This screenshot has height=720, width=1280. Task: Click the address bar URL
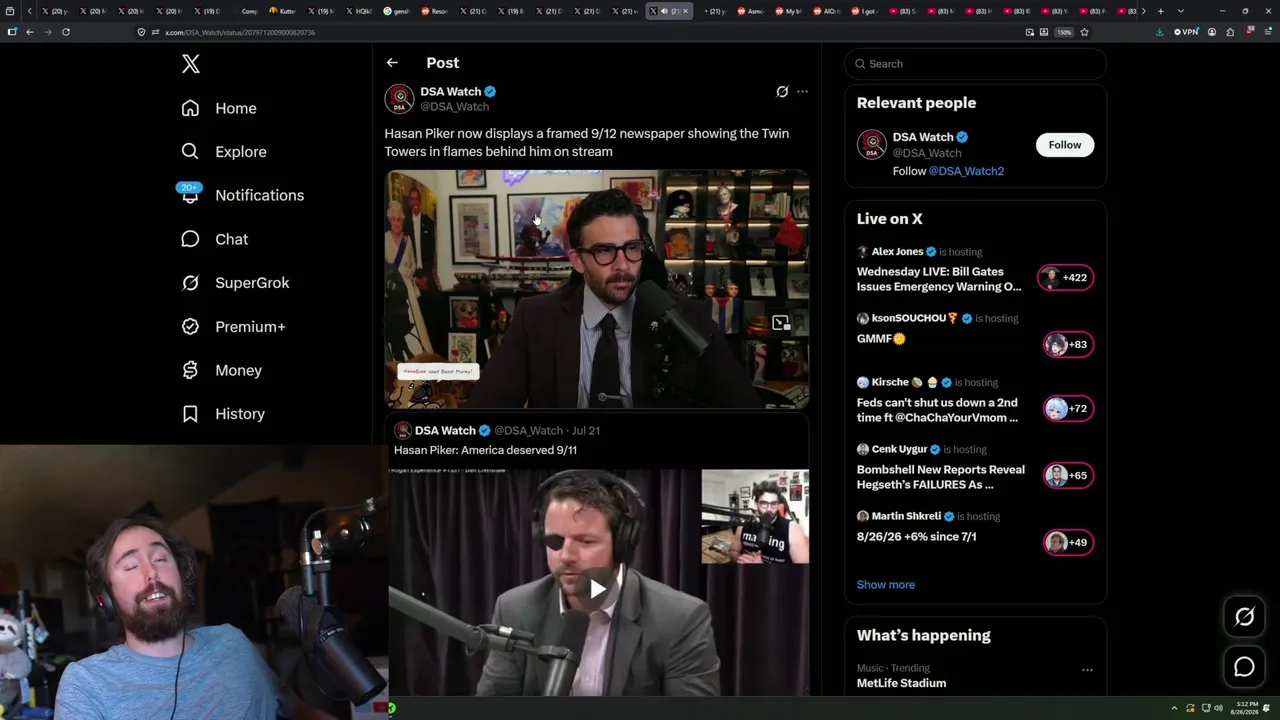coord(240,33)
